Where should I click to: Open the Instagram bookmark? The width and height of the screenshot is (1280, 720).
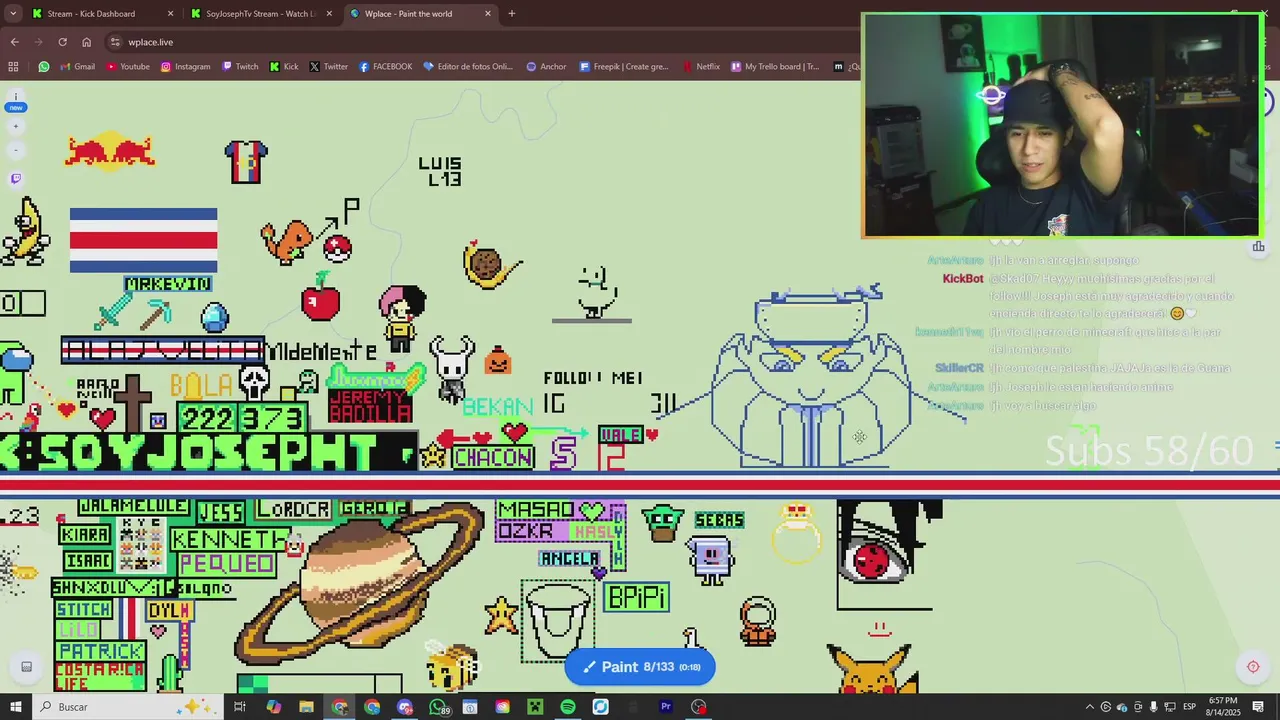point(186,67)
